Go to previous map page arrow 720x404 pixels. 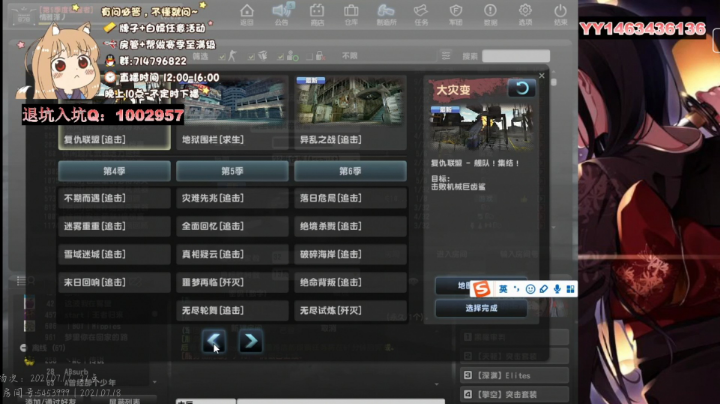pos(214,341)
